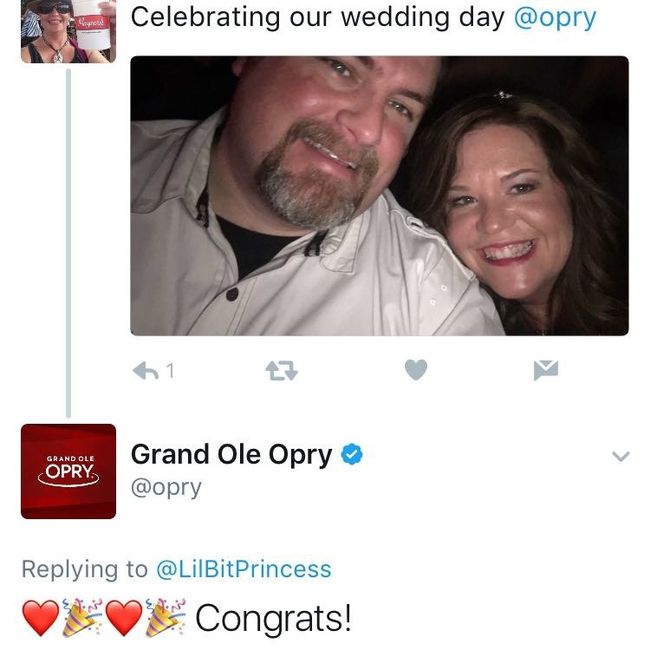This screenshot has height=650, width=650.
Task: Click the @opry handle below the name
Action: click(166, 487)
